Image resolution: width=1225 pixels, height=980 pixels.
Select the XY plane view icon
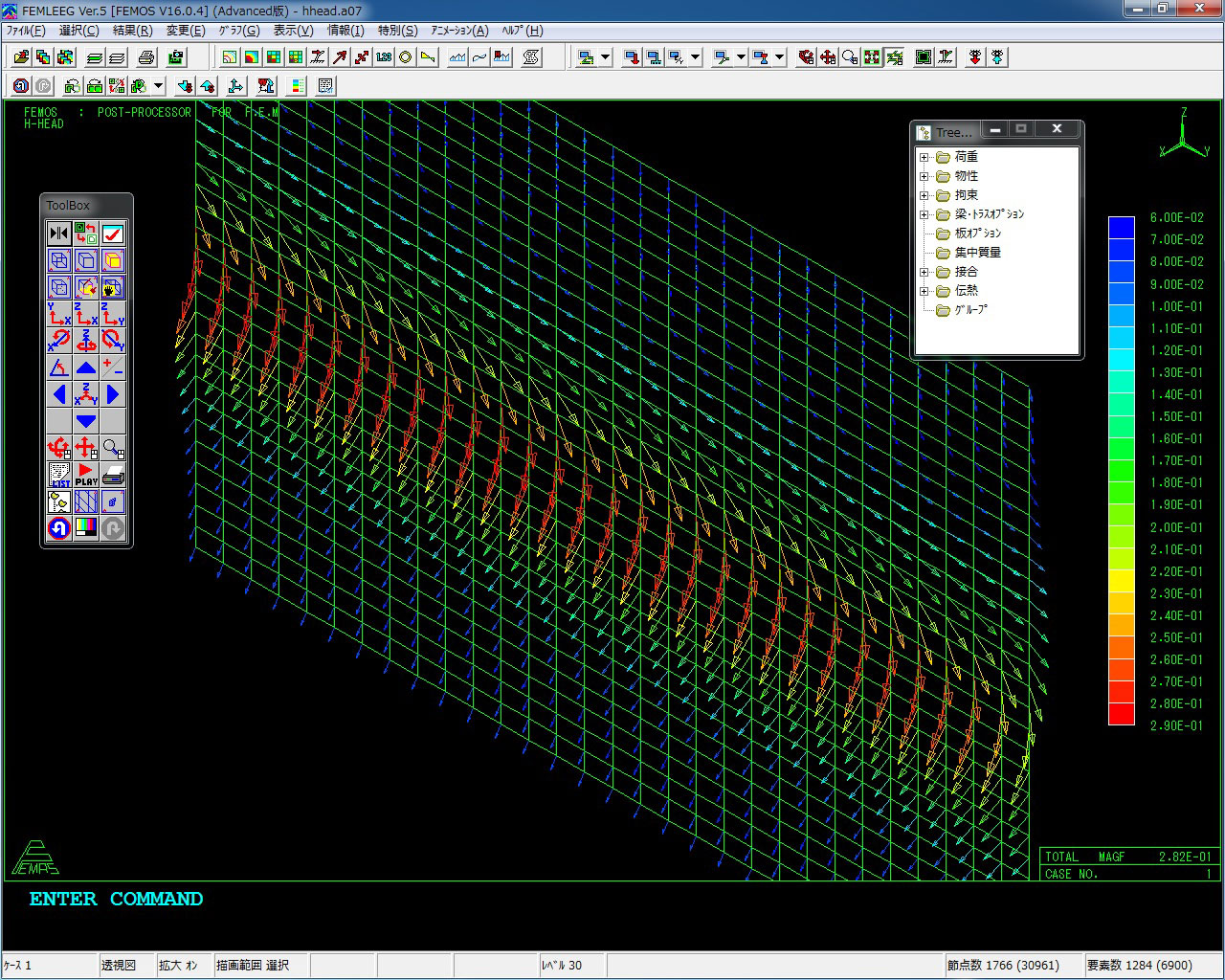(x=59, y=314)
